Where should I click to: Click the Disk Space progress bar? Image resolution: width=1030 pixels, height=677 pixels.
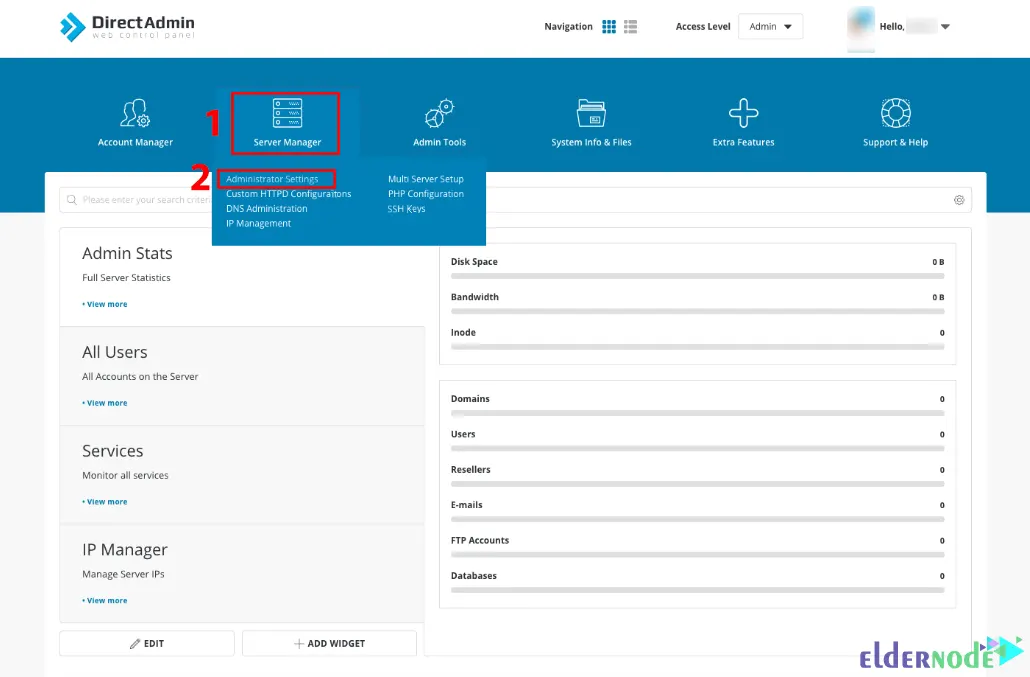[x=697, y=276]
